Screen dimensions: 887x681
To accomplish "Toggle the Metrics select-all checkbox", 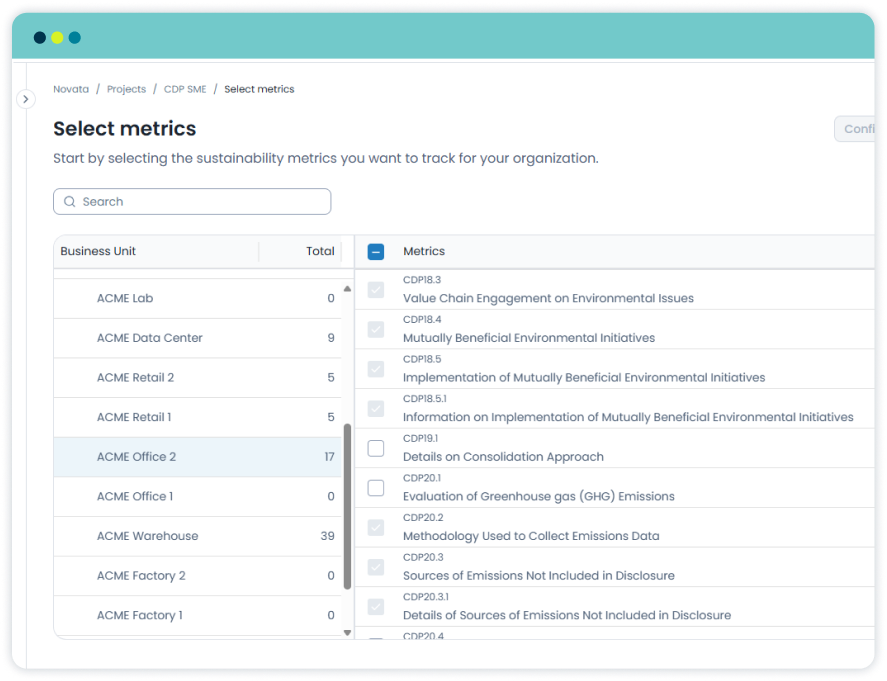I will [x=376, y=252].
